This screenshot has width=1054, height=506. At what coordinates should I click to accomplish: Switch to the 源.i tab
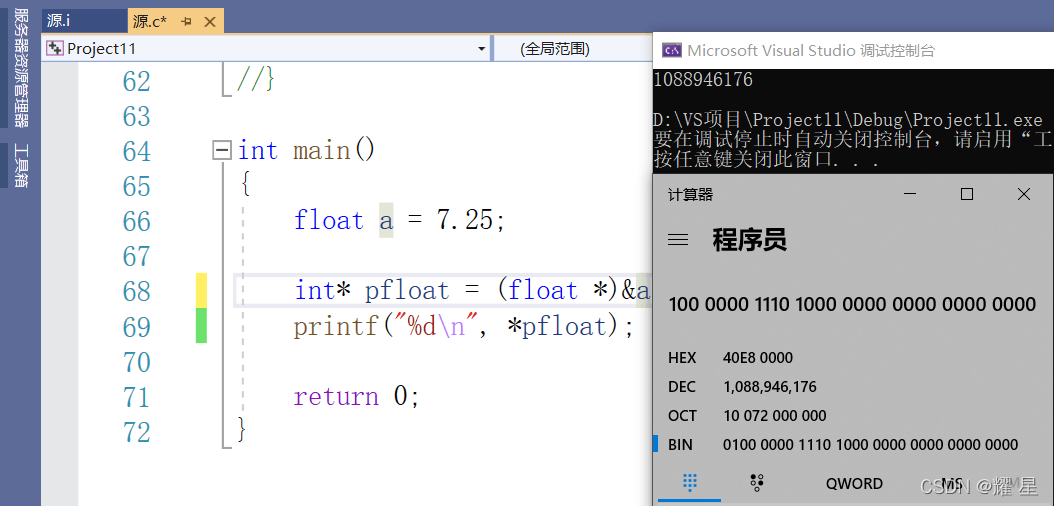pos(60,21)
